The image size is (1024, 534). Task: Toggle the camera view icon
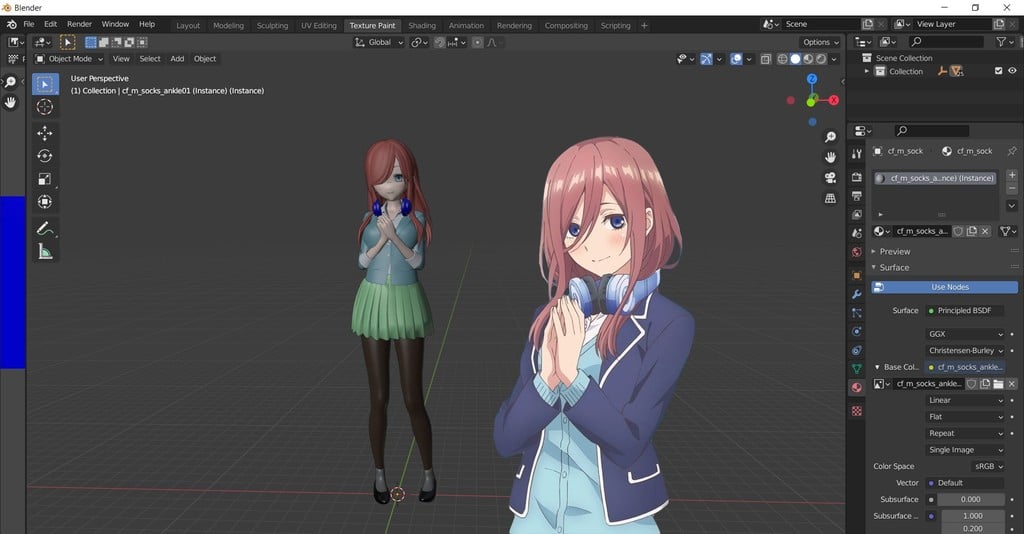coord(830,178)
